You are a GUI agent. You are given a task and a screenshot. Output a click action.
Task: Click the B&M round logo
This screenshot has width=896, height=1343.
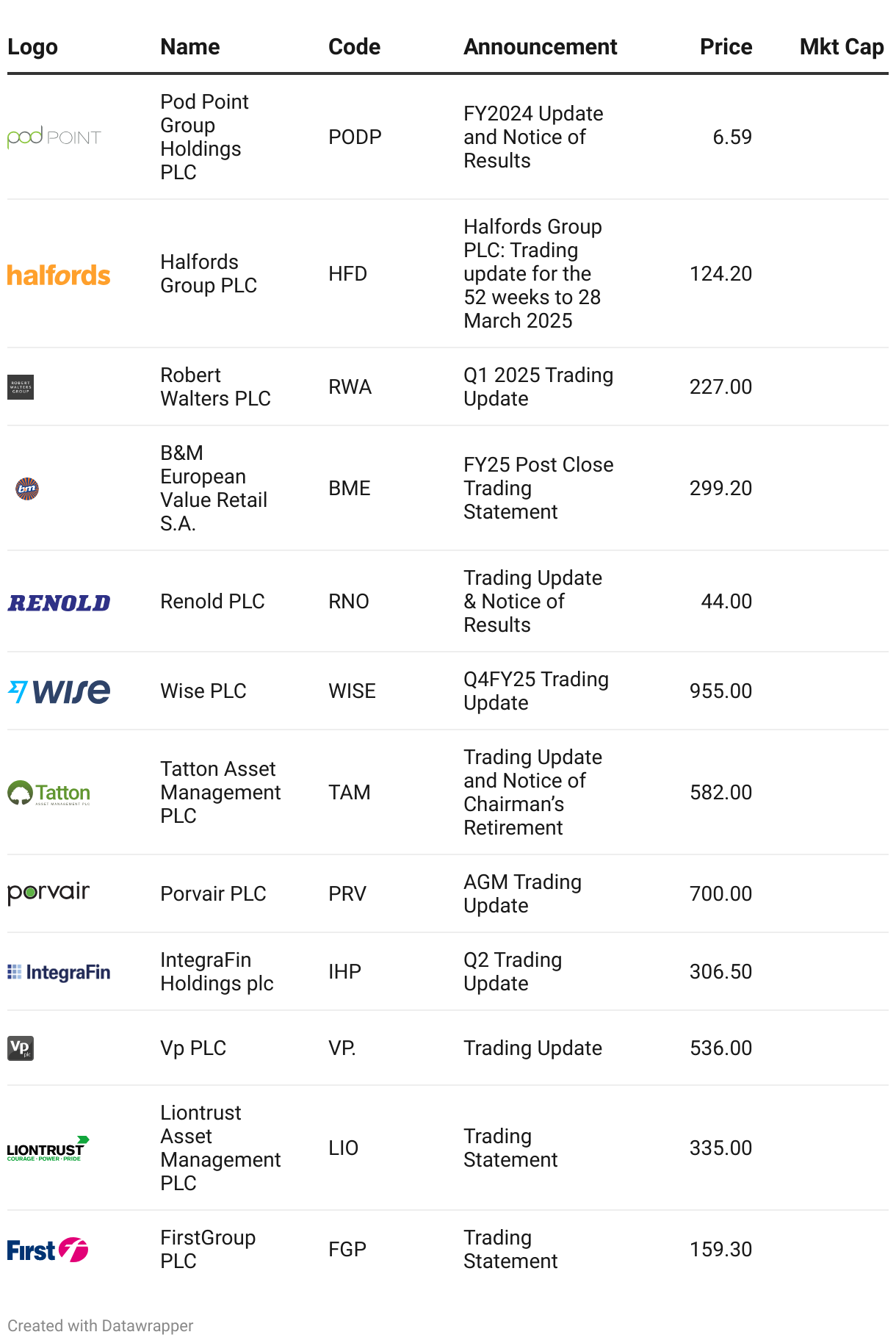(27, 489)
